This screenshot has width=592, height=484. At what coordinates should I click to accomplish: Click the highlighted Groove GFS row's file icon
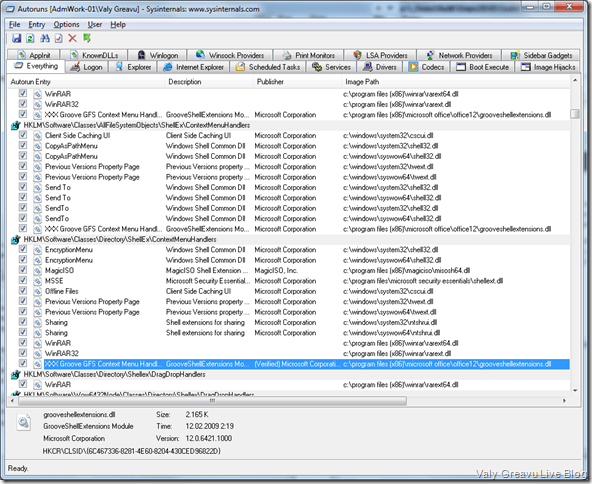pyautogui.click(x=37, y=364)
